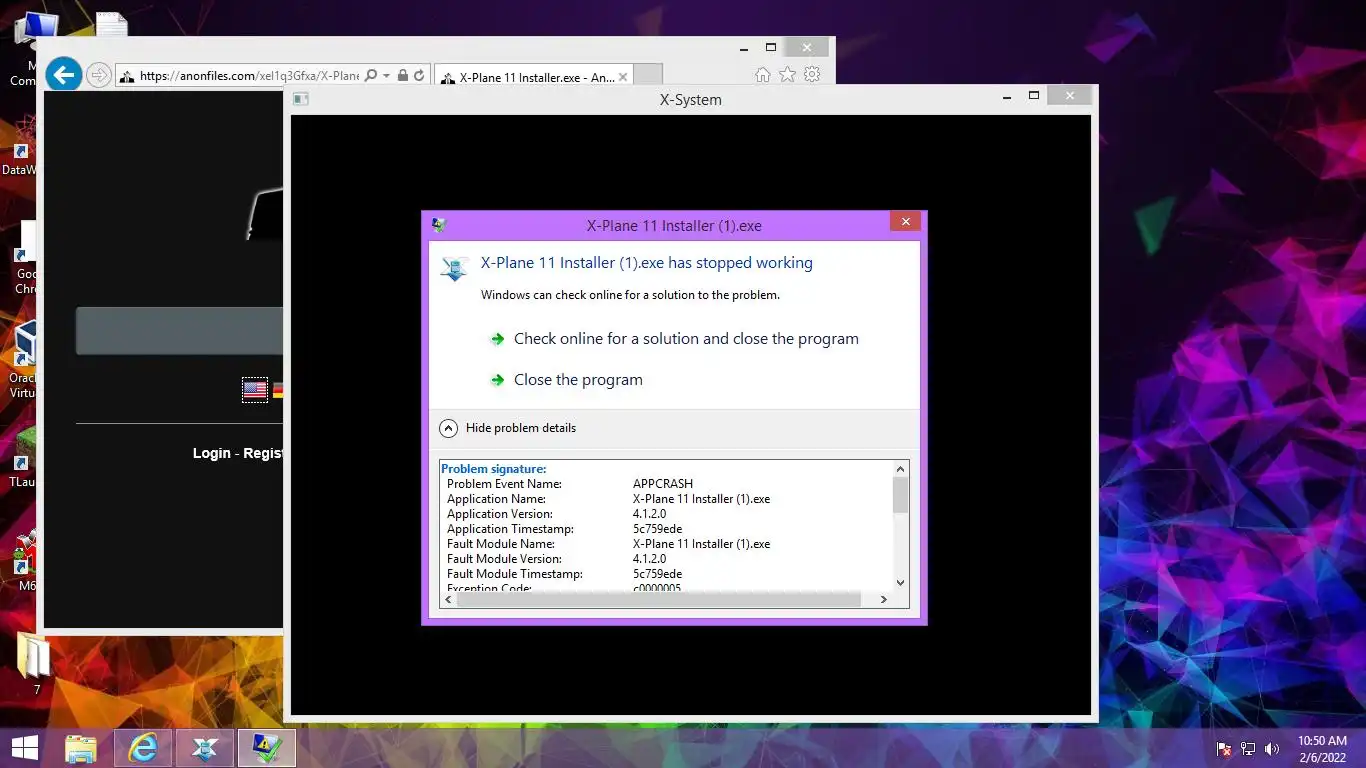
Task: Open the IE Tools gear icon
Action: (x=812, y=75)
